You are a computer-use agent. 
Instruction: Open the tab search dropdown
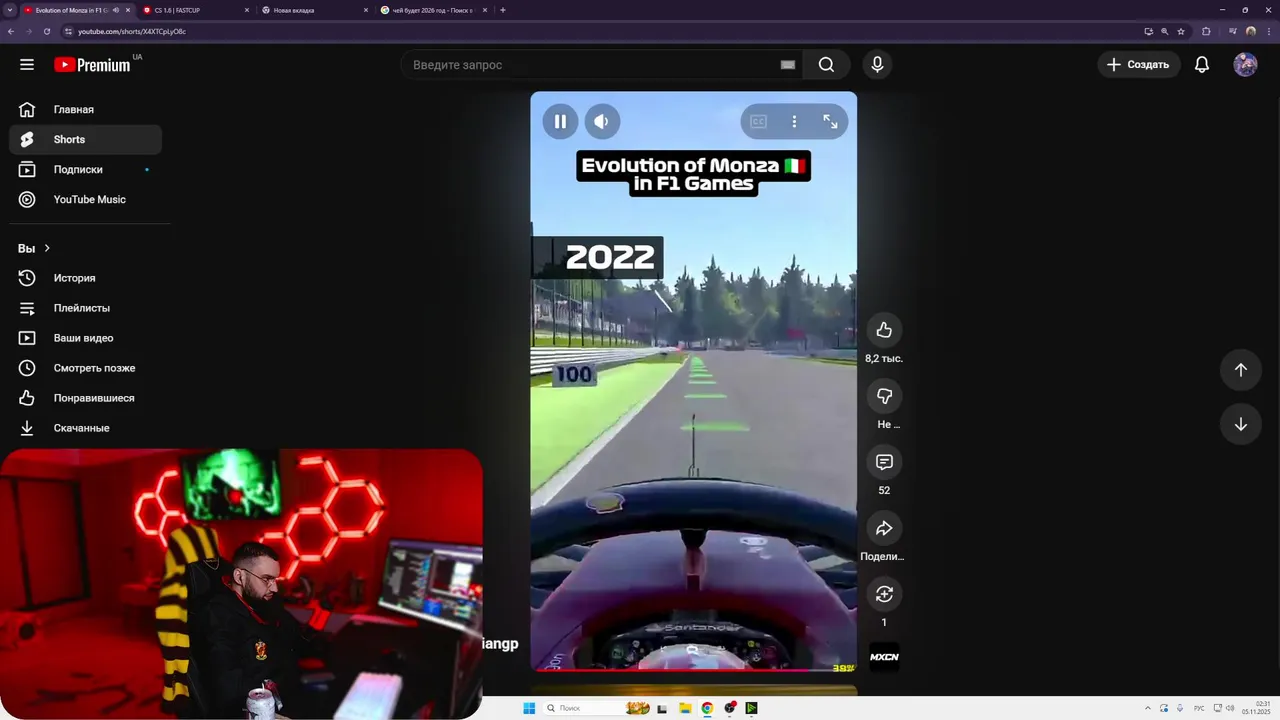(9, 10)
